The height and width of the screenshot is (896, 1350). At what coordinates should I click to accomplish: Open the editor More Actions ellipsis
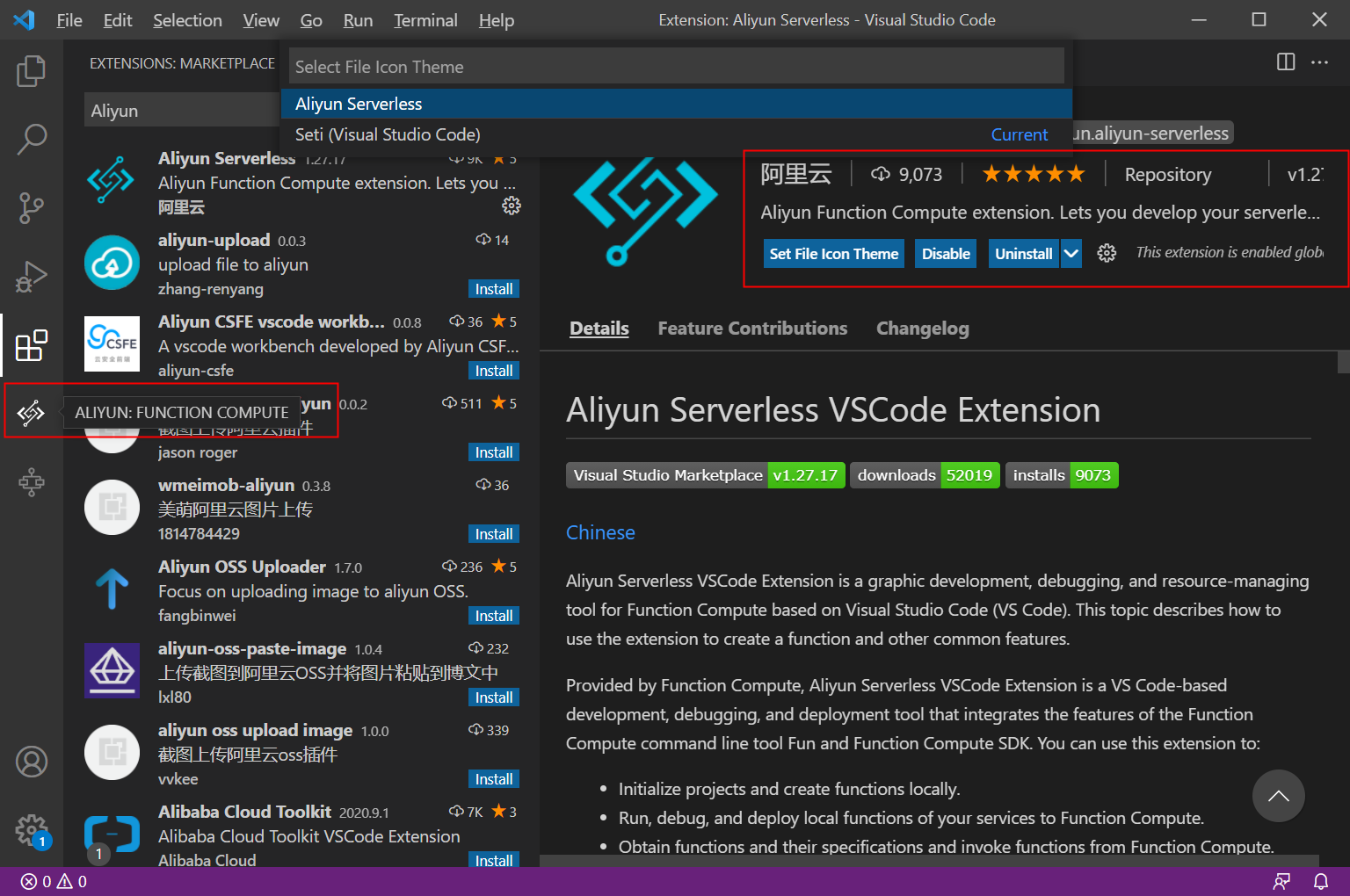click(1319, 61)
